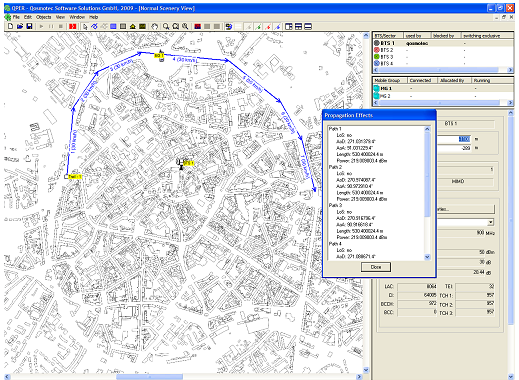Click the highlighted 1800 input field
Screen dimensions: 519x380
click(454, 139)
